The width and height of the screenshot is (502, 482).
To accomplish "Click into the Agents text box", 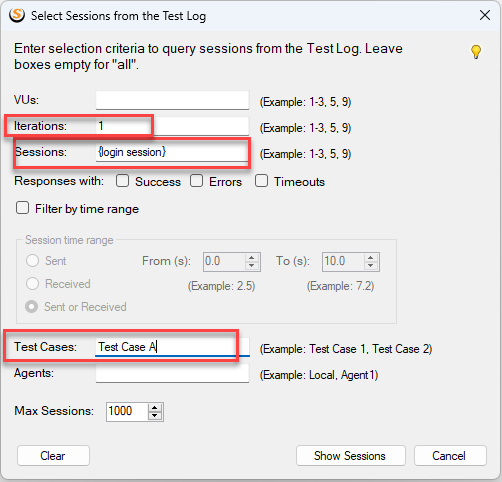I will tap(172, 373).
